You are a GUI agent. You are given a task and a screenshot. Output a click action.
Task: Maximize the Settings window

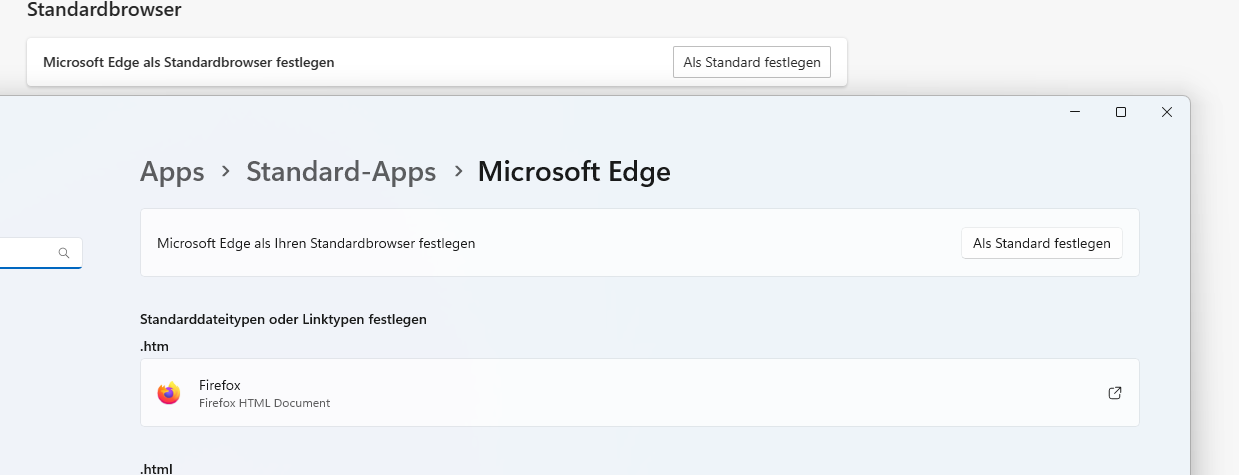pyautogui.click(x=1121, y=112)
